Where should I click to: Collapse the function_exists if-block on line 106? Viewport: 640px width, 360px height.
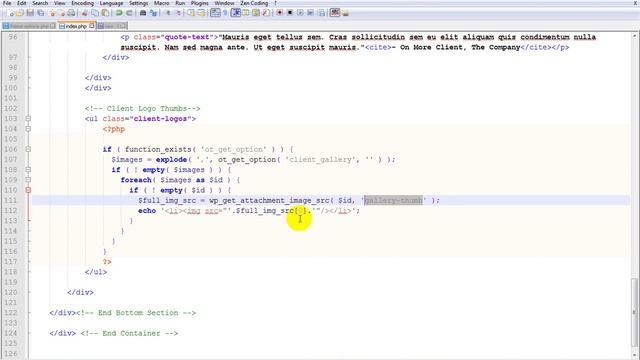(28, 149)
